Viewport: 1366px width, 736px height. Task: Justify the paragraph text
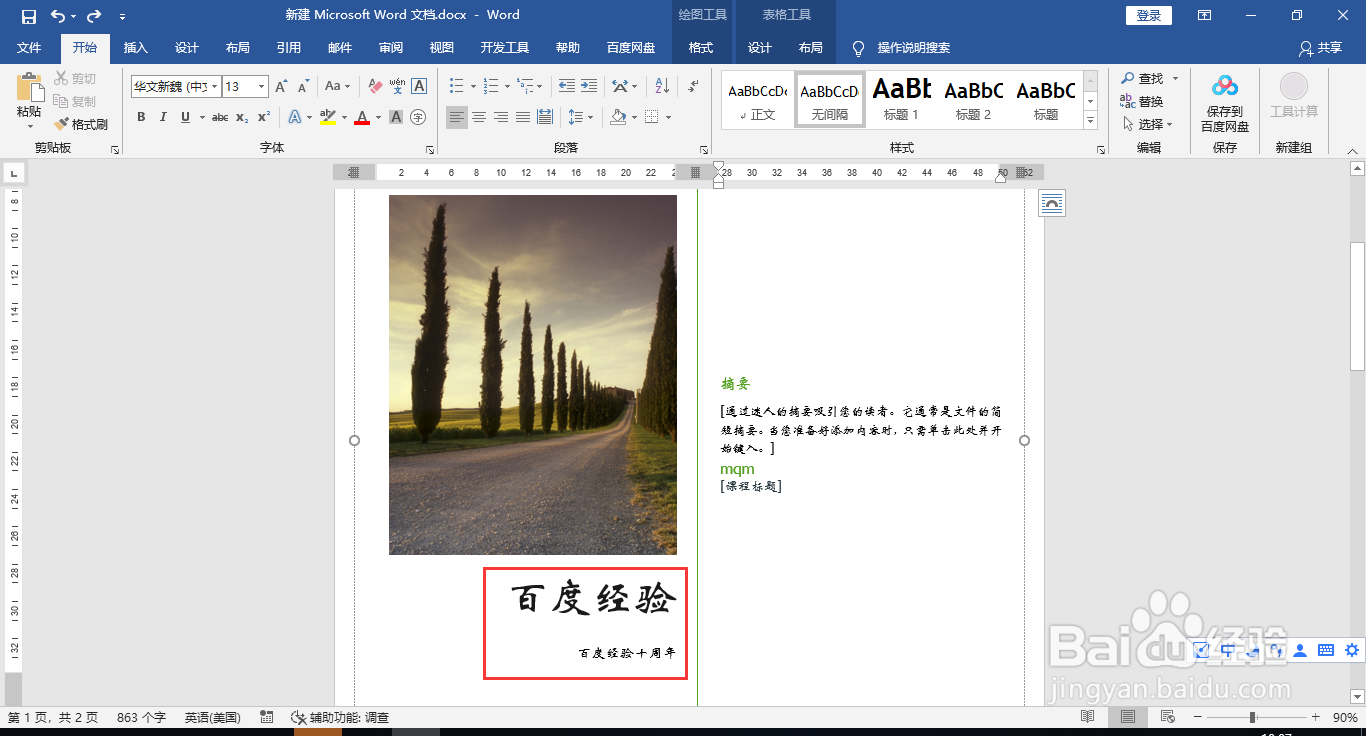(523, 117)
